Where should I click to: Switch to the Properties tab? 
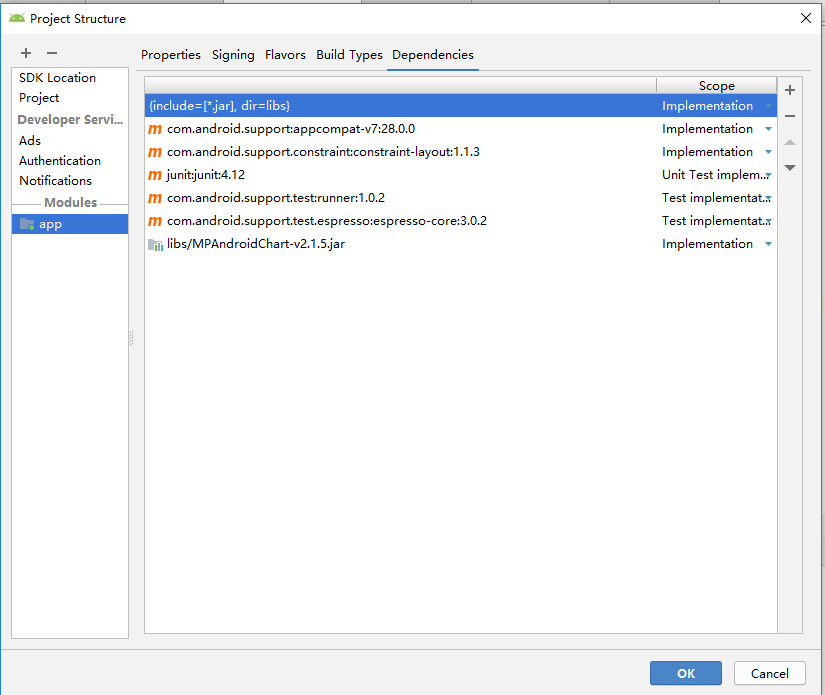click(x=170, y=55)
